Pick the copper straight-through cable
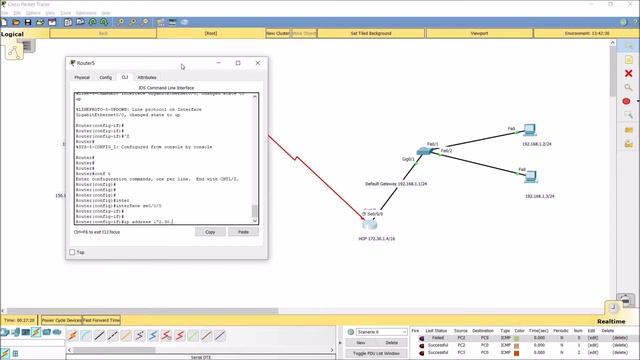Screen dimensions: 640x360 (x=100, y=336)
